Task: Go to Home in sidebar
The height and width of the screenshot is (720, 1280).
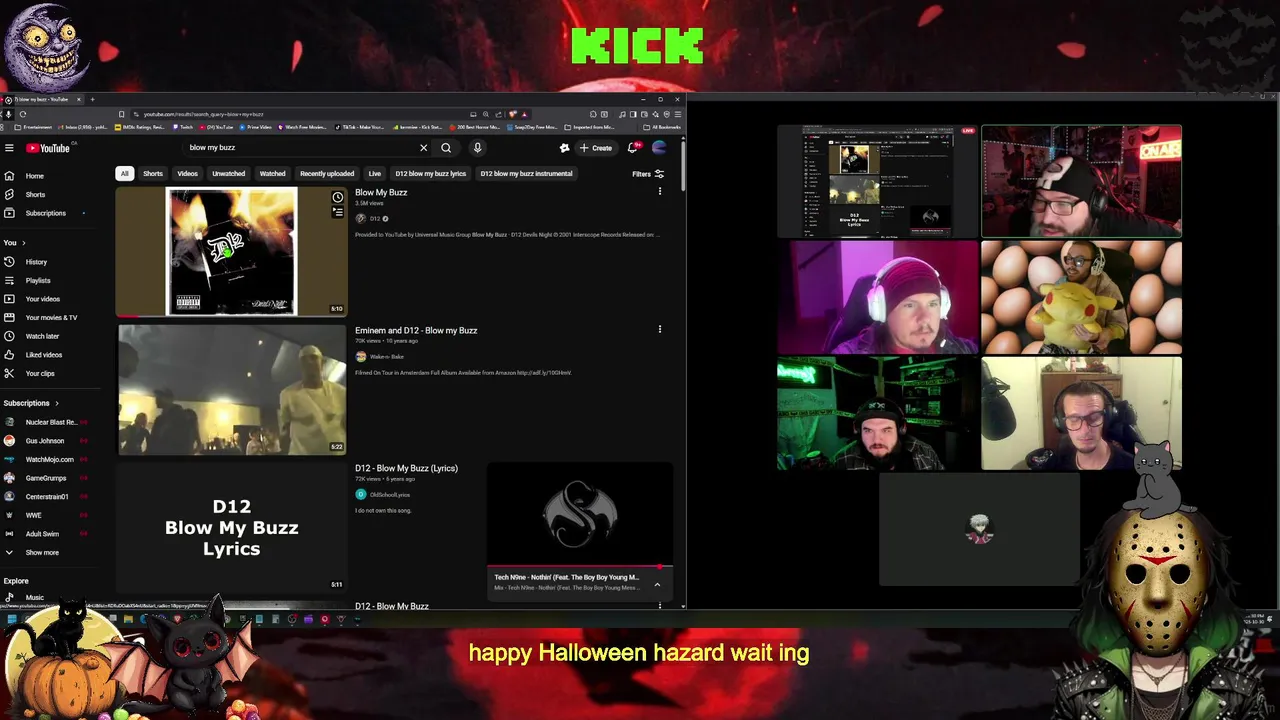Action: 35,176
